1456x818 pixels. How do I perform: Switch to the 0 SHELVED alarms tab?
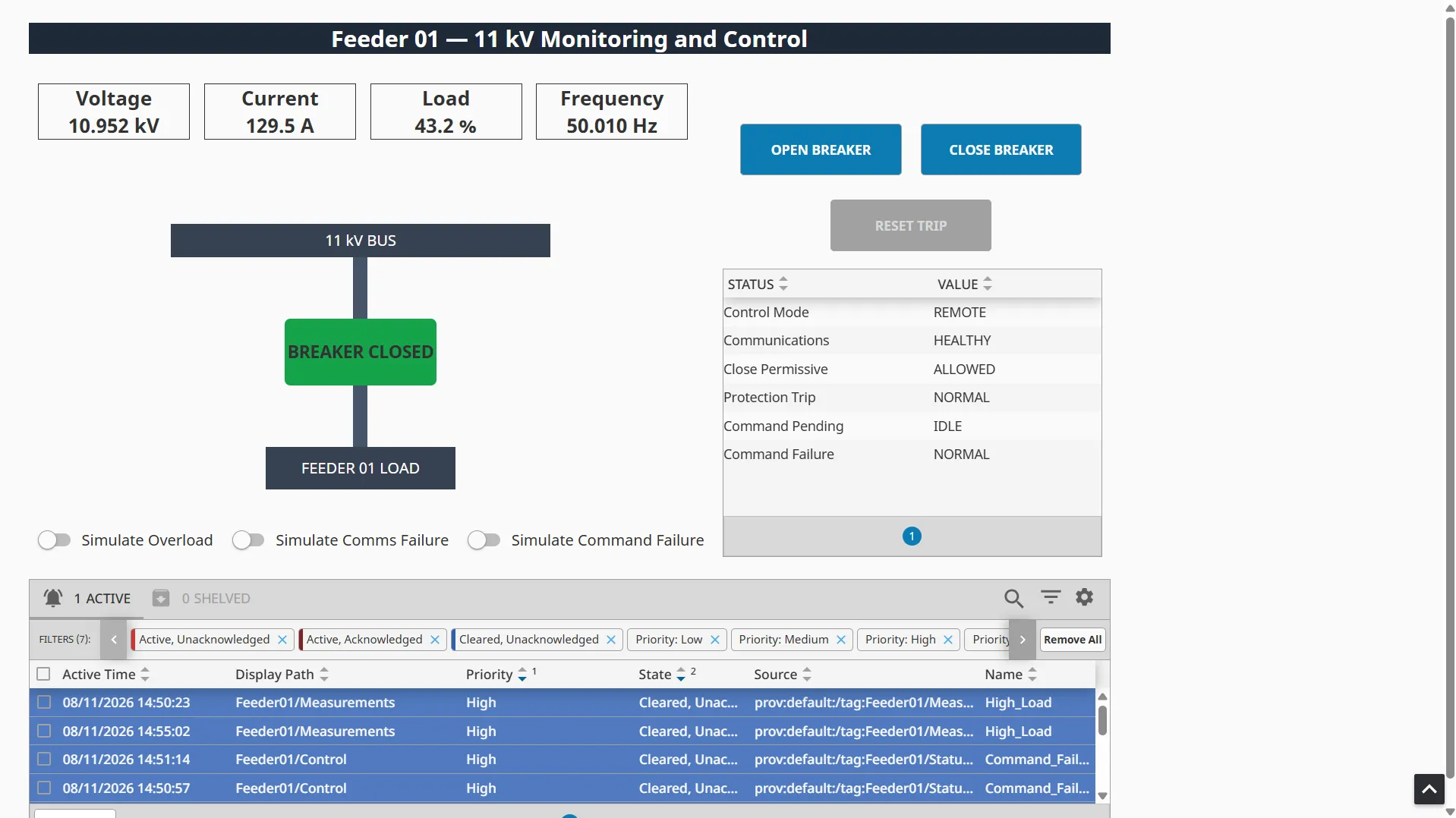[x=201, y=599]
